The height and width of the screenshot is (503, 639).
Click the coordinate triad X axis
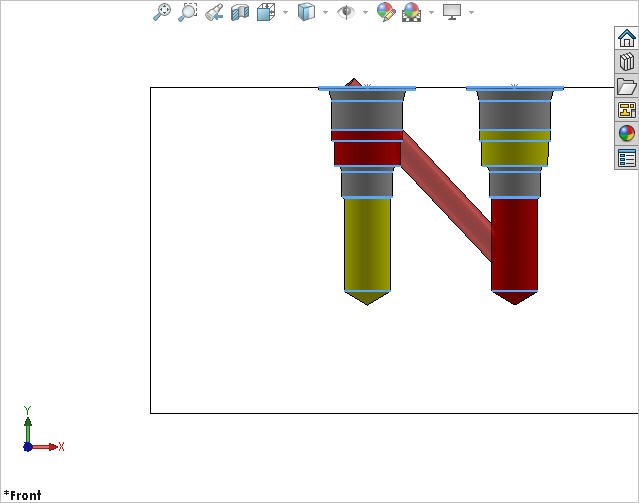[47, 447]
